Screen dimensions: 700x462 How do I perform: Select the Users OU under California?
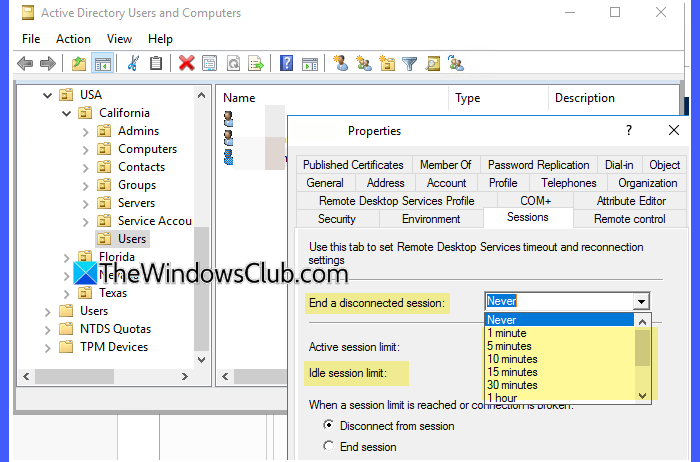123,239
